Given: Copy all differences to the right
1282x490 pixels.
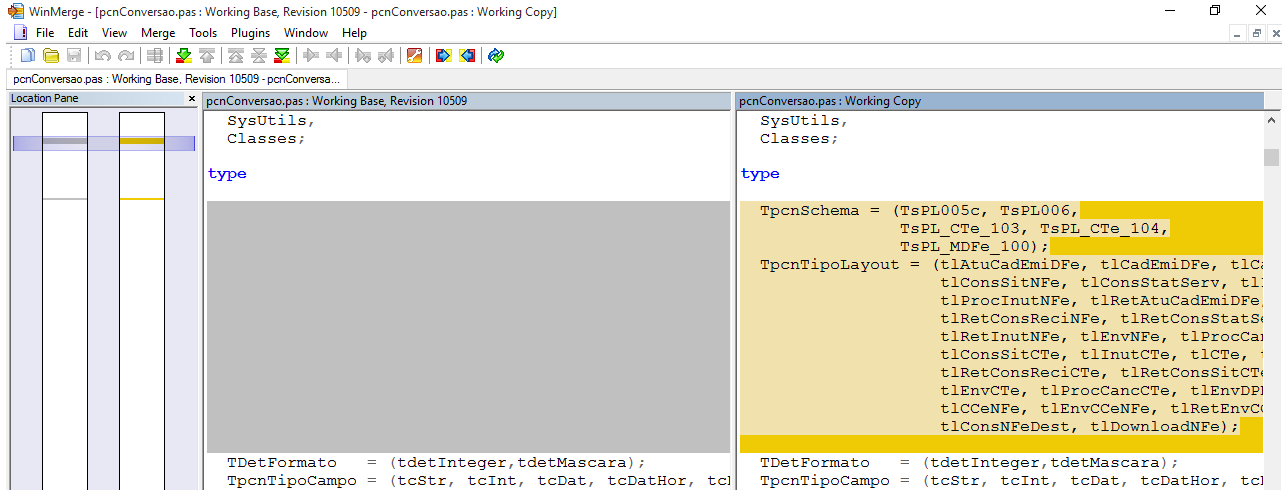Looking at the screenshot, I should [x=443, y=55].
